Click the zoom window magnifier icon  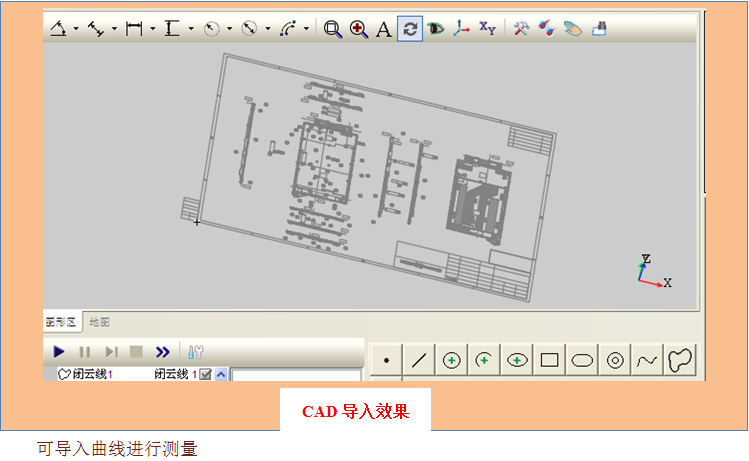pyautogui.click(x=332, y=29)
